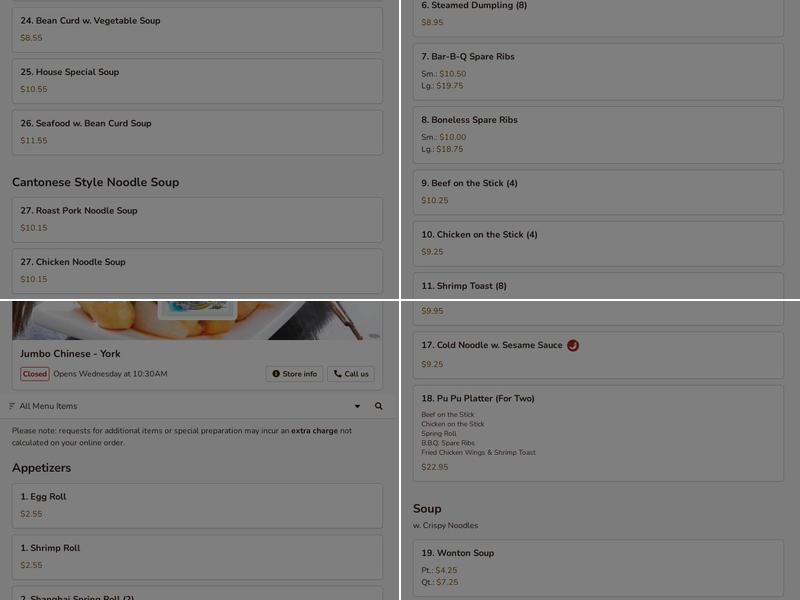Open 25. House Special Soup item
The width and height of the screenshot is (800, 600).
[x=197, y=81]
